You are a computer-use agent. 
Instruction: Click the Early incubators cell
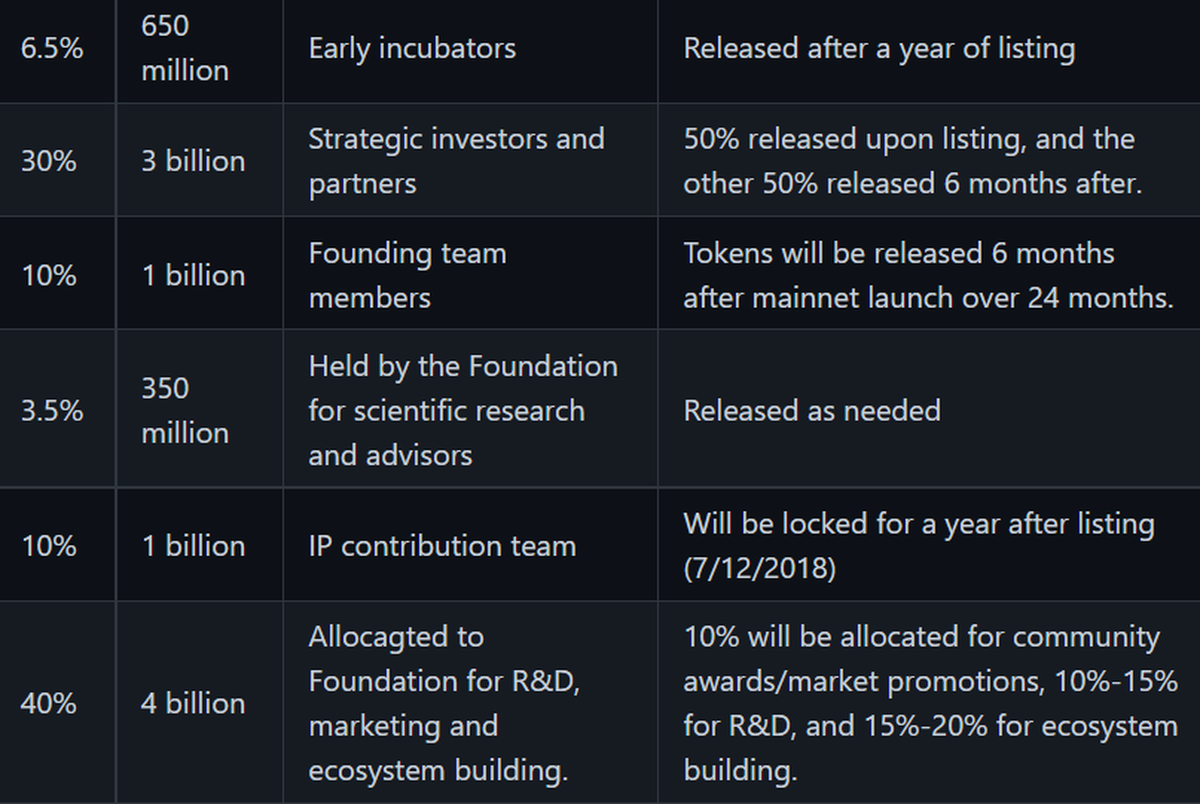tap(412, 49)
